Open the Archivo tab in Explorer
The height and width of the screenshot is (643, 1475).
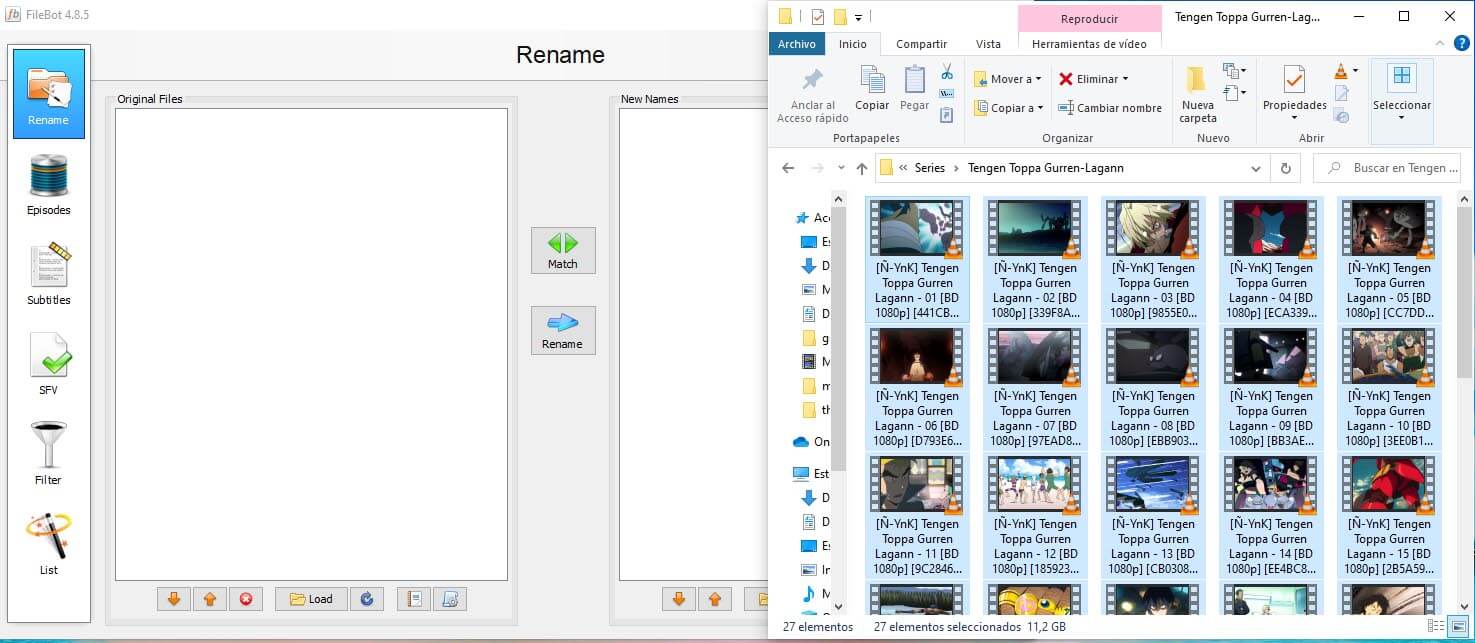pos(797,44)
